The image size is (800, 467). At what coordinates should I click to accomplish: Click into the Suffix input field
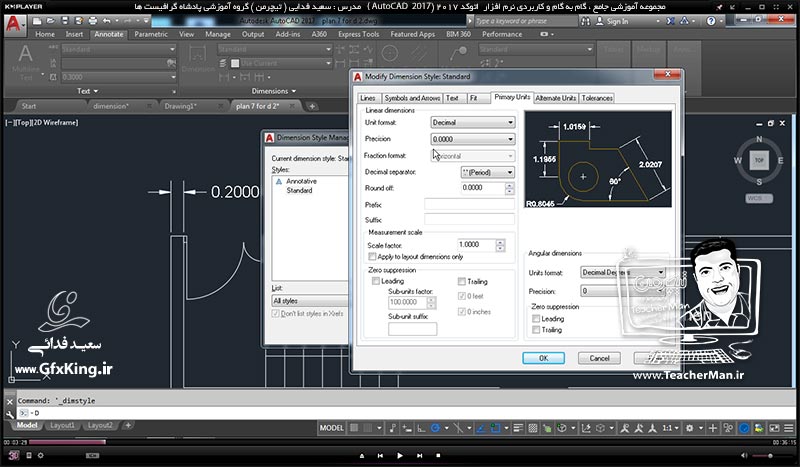[469, 219]
